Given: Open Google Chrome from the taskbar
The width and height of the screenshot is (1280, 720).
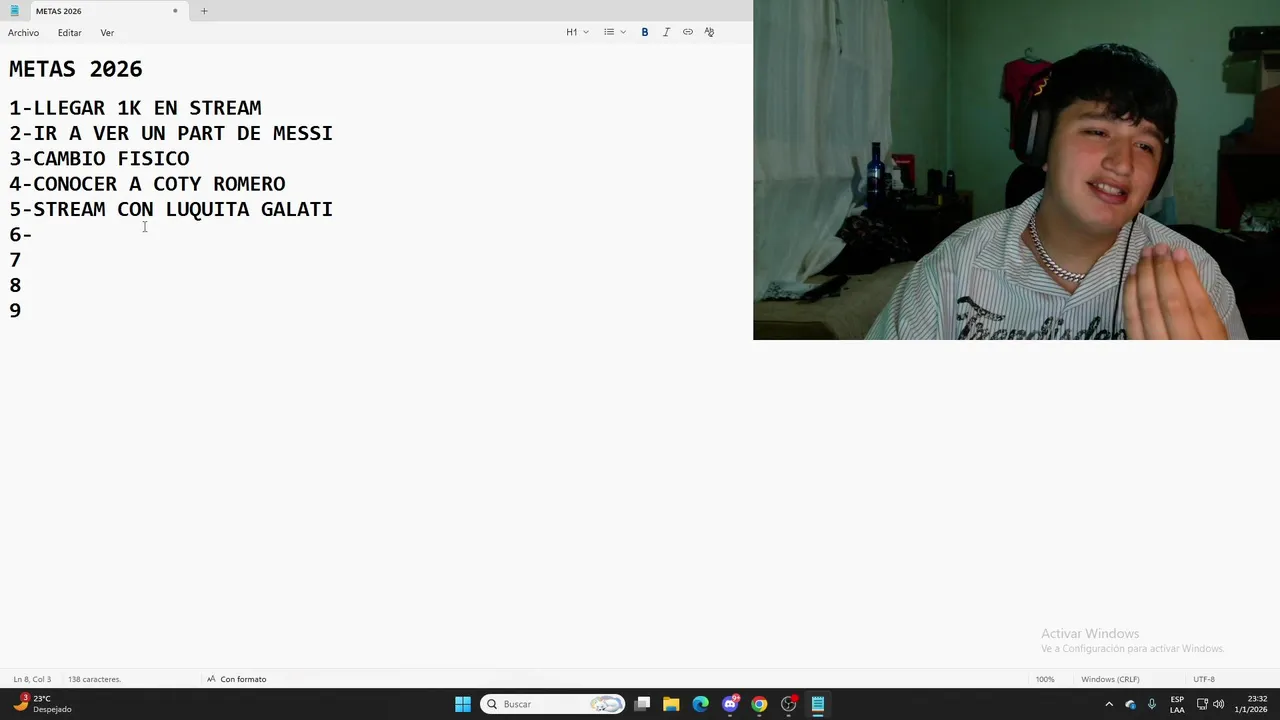Looking at the screenshot, I should 759,704.
